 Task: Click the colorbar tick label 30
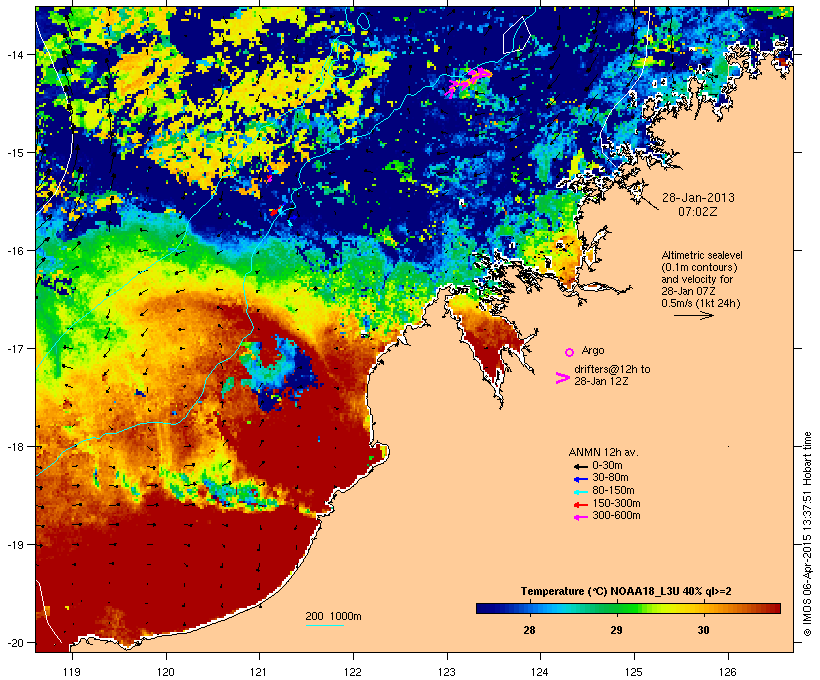pos(703,630)
